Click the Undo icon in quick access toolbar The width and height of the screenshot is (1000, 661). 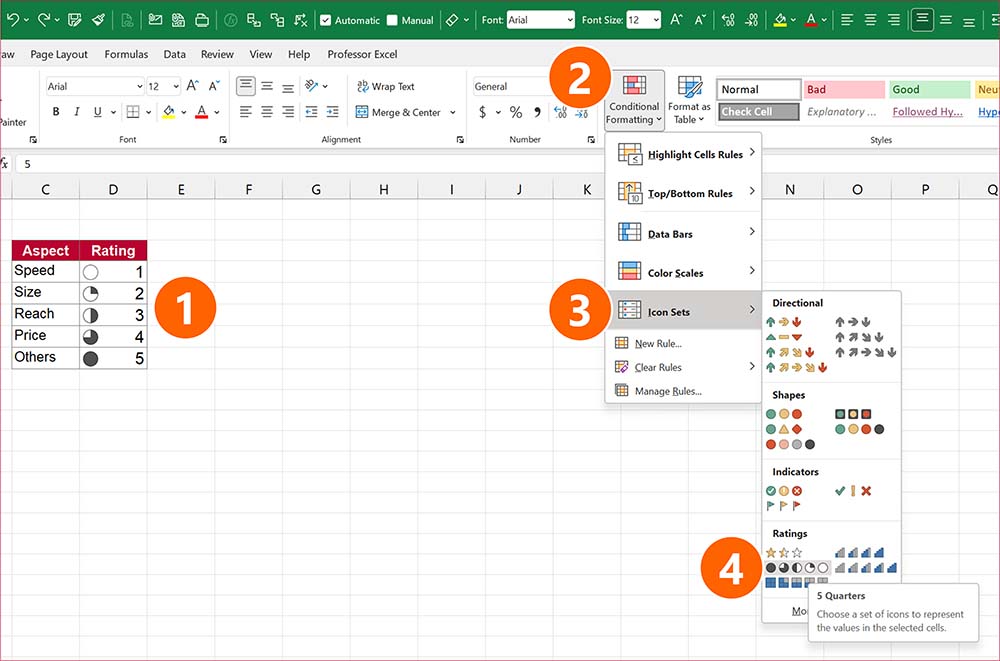tap(12, 17)
